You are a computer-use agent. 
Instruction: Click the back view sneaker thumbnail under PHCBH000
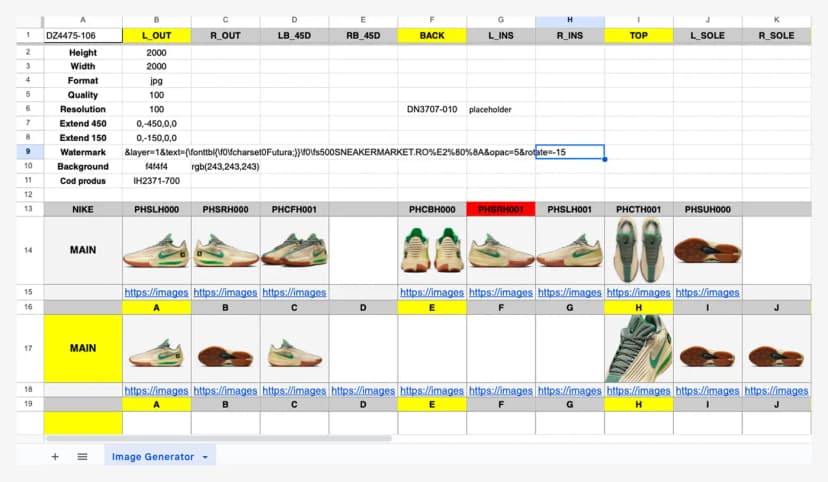pos(431,250)
